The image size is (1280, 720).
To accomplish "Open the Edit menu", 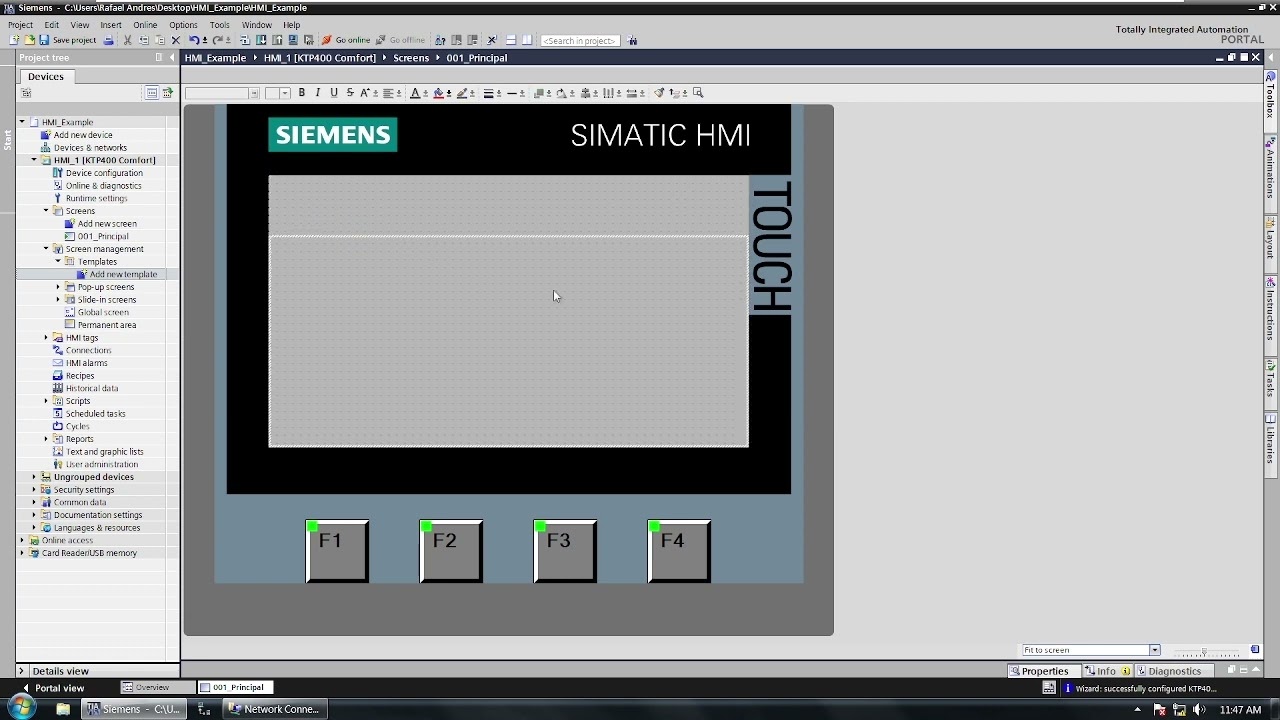I will coord(51,25).
